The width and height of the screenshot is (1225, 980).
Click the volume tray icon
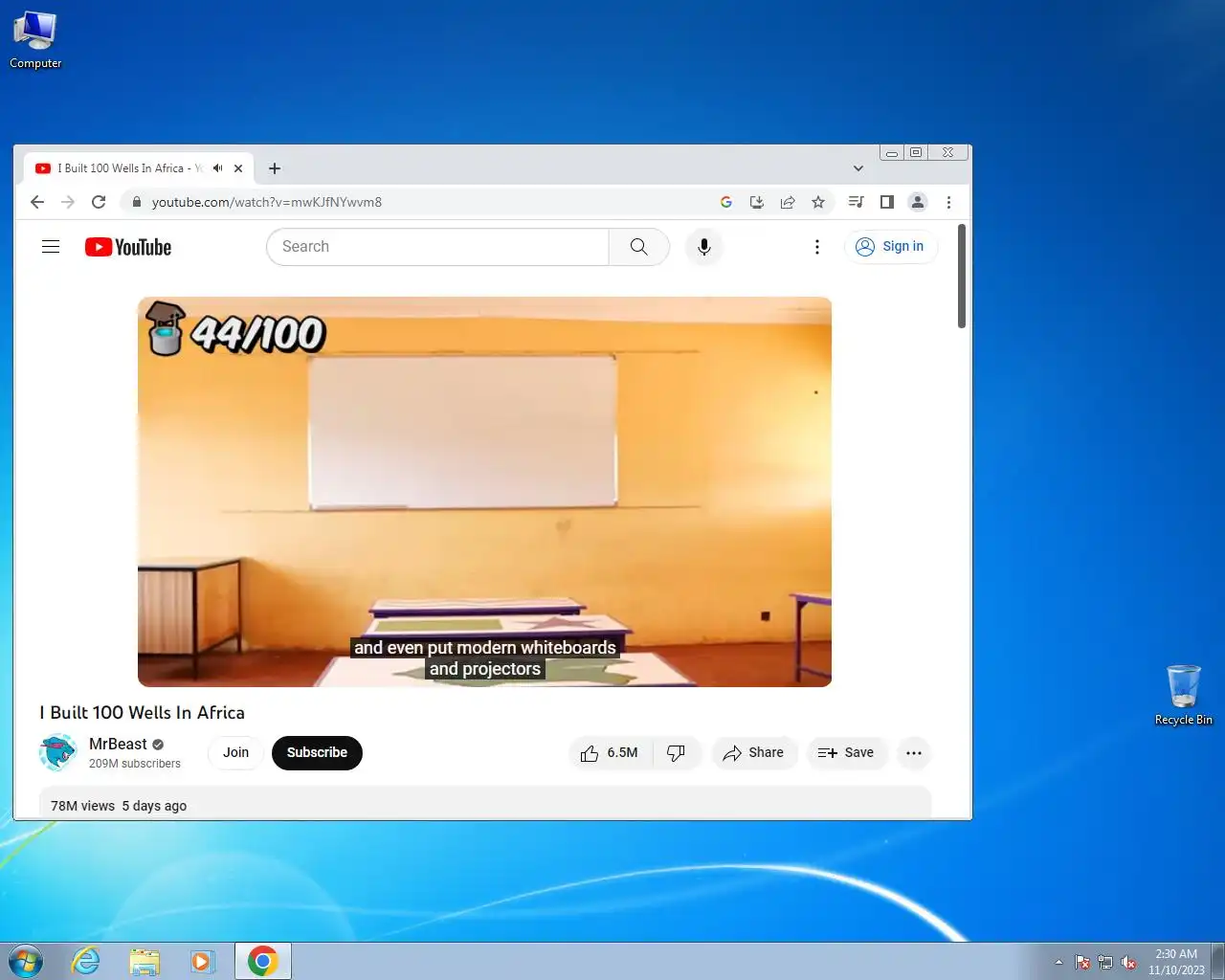(1128, 962)
